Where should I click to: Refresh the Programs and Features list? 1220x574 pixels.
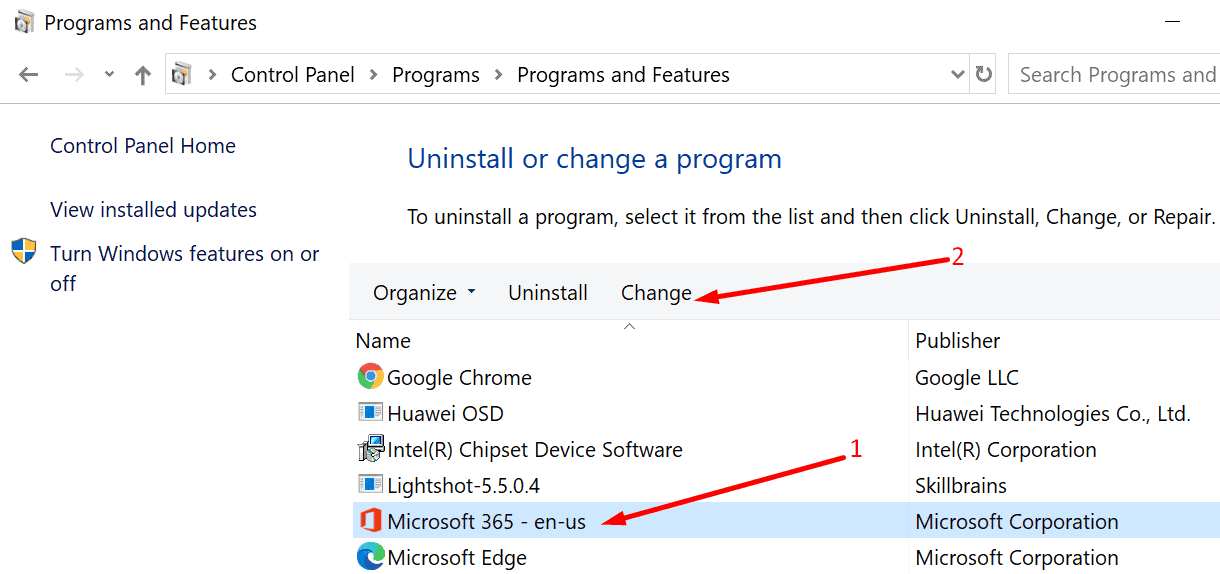click(x=984, y=75)
